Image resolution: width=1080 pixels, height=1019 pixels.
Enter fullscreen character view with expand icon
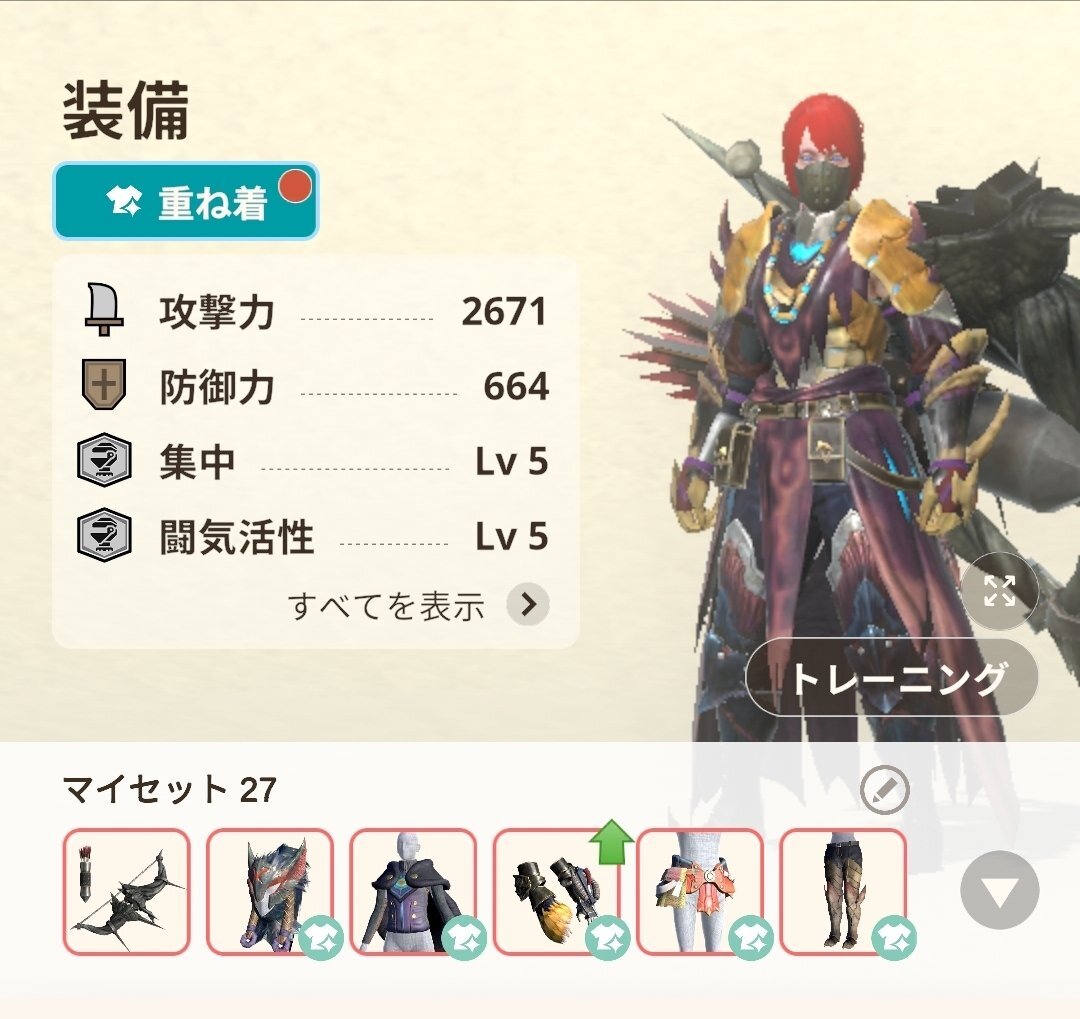pos(999,590)
